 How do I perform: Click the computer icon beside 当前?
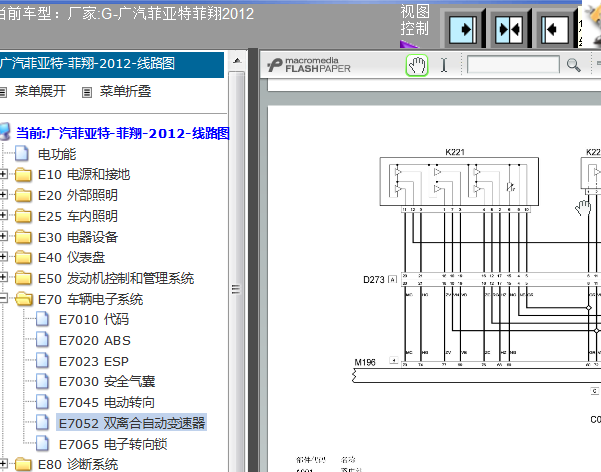(5, 132)
